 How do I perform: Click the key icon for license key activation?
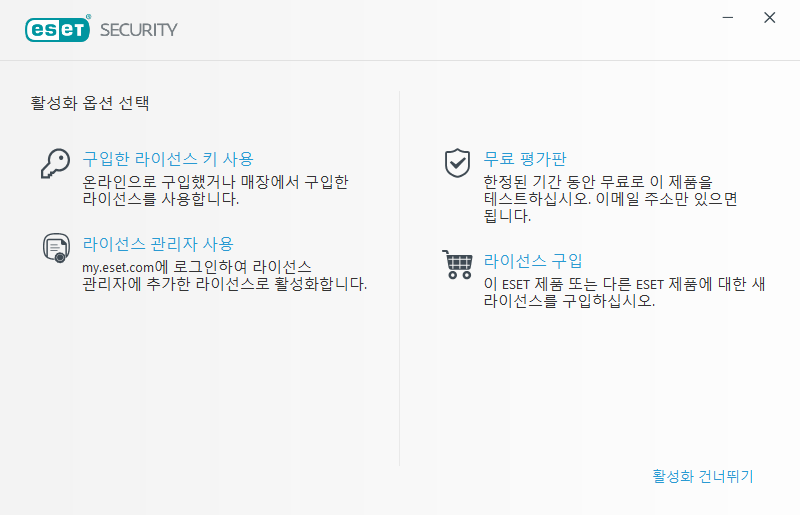pyautogui.click(x=54, y=163)
